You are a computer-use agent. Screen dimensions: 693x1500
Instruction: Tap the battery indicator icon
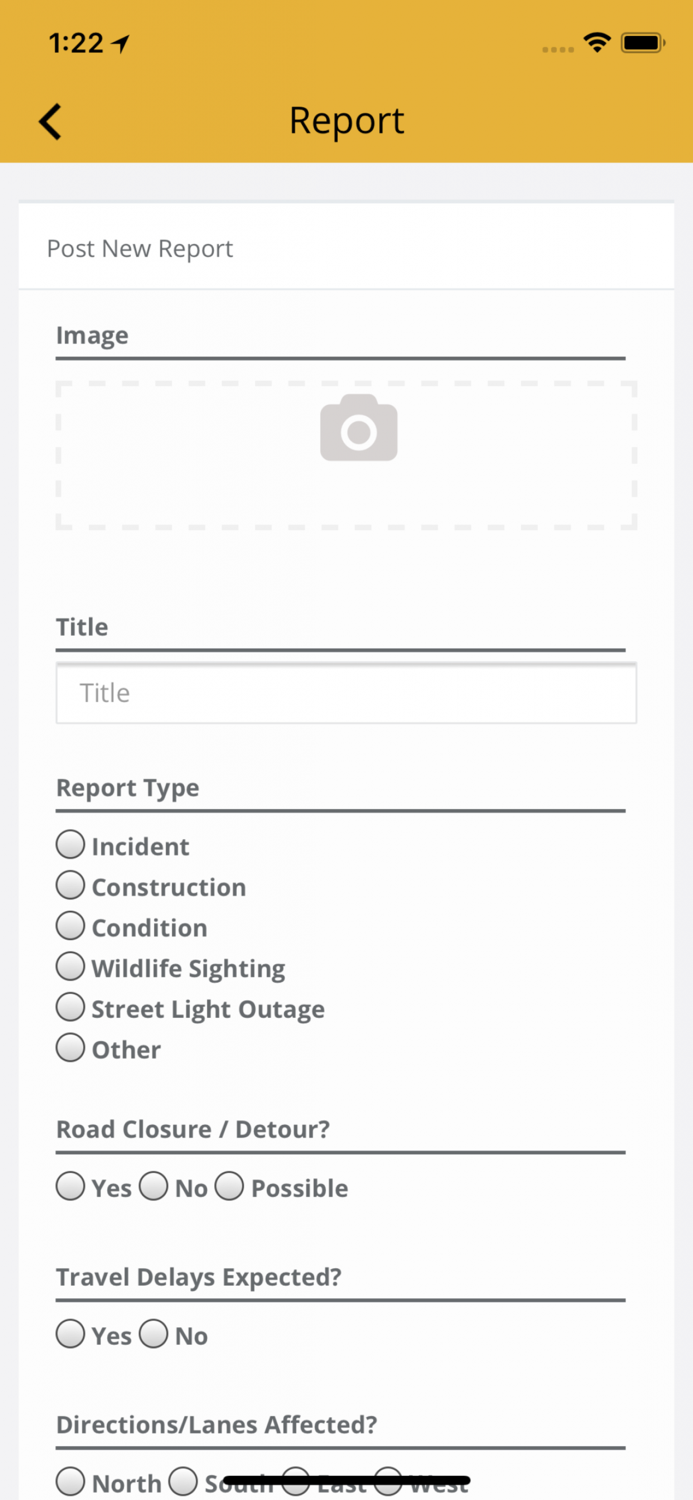pos(642,43)
